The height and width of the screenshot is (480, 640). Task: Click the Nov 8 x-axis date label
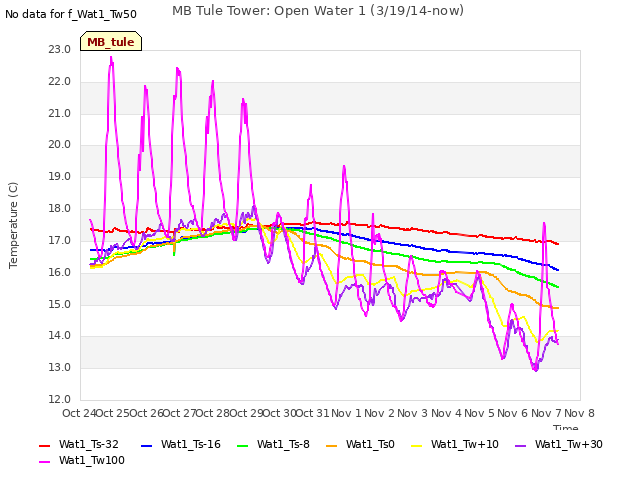pyautogui.click(x=579, y=413)
